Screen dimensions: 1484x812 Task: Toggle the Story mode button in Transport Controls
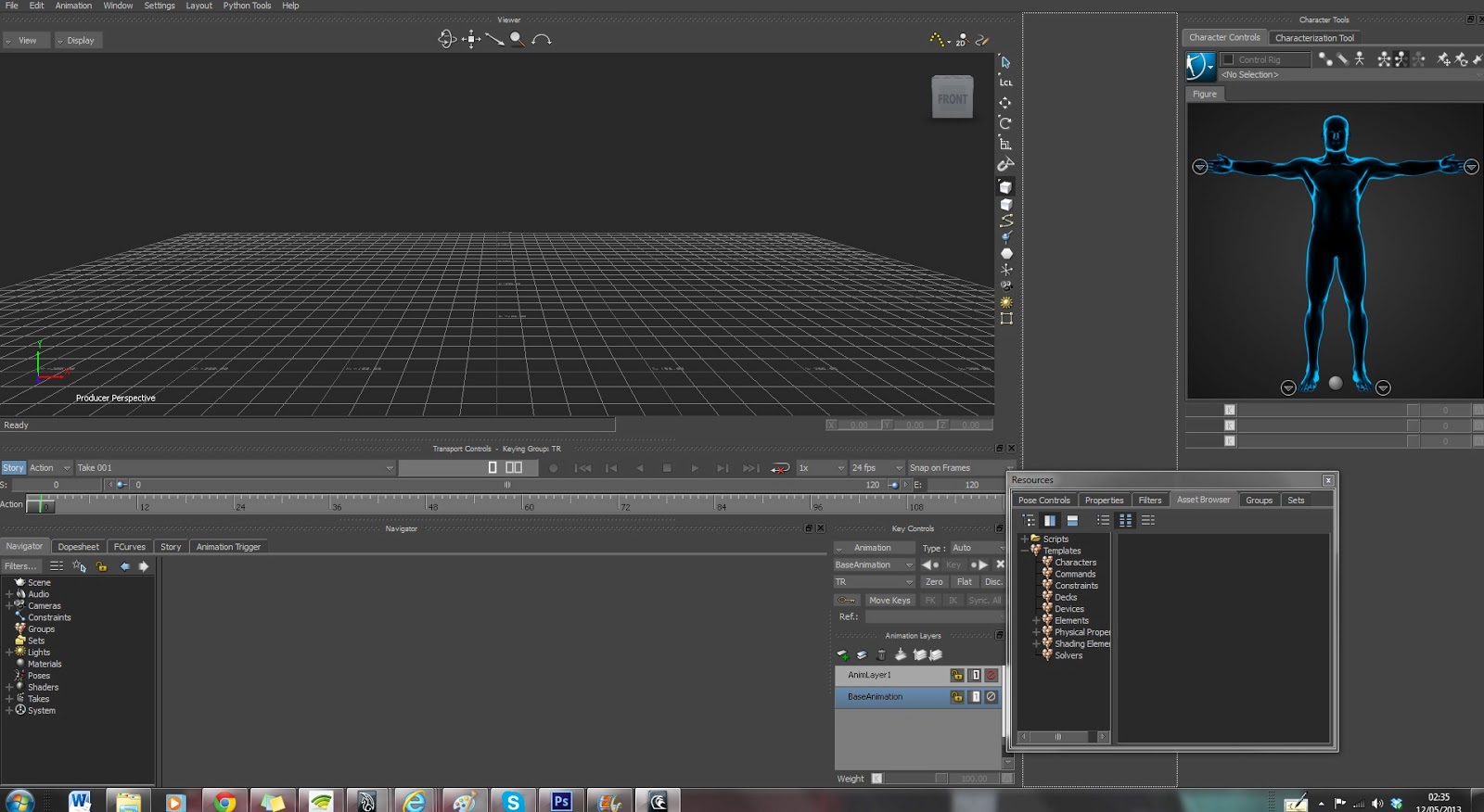click(x=13, y=468)
